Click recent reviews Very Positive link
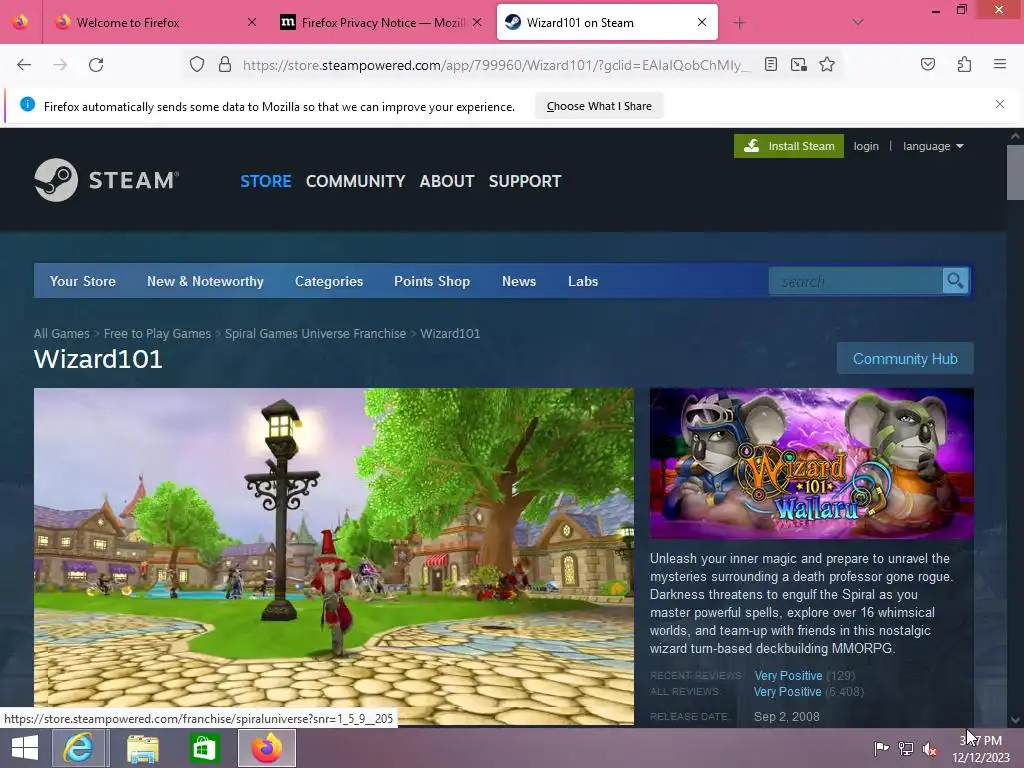The width and height of the screenshot is (1024, 768). coord(788,676)
